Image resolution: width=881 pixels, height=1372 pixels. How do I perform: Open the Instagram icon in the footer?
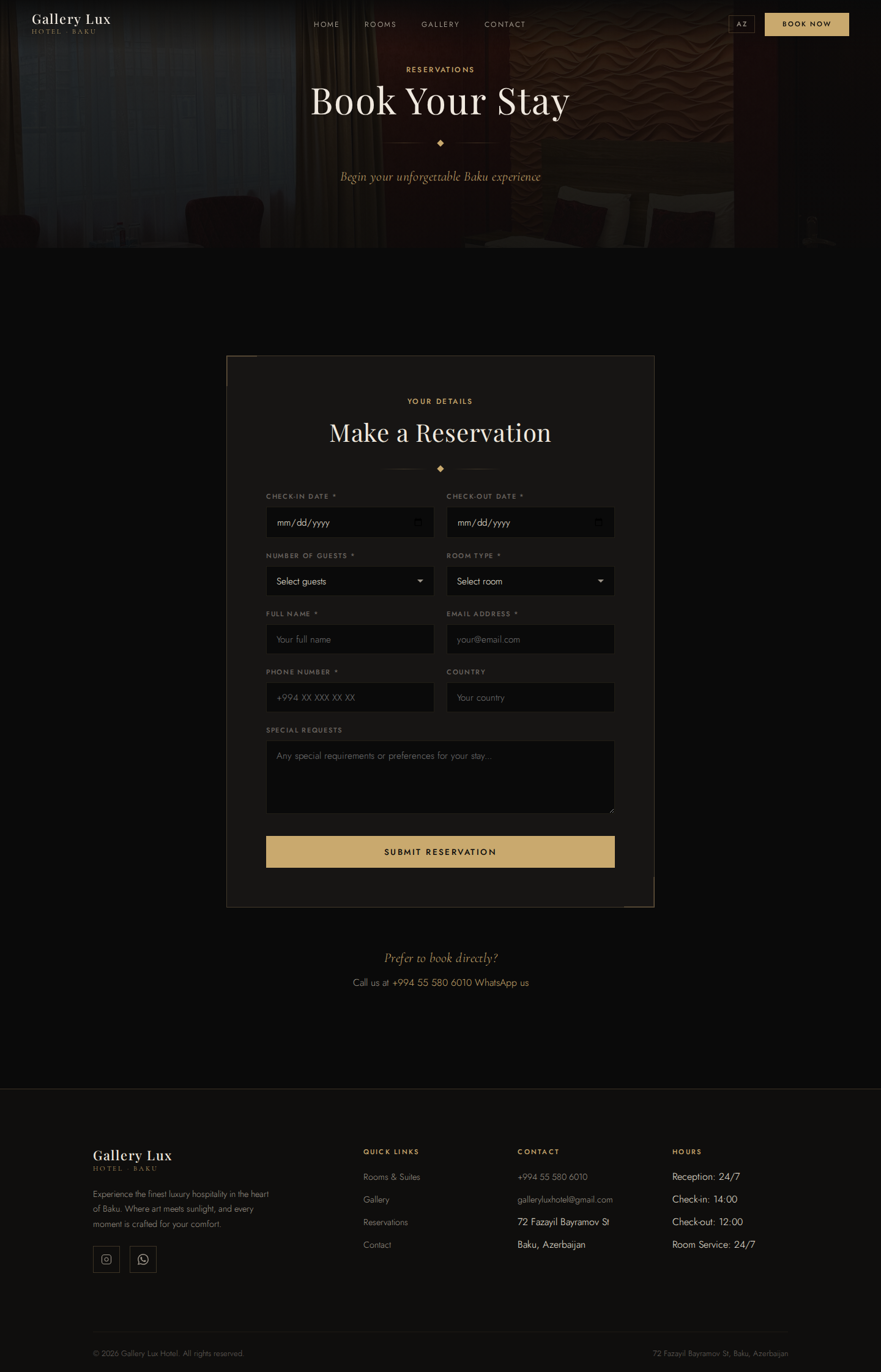click(x=106, y=1259)
